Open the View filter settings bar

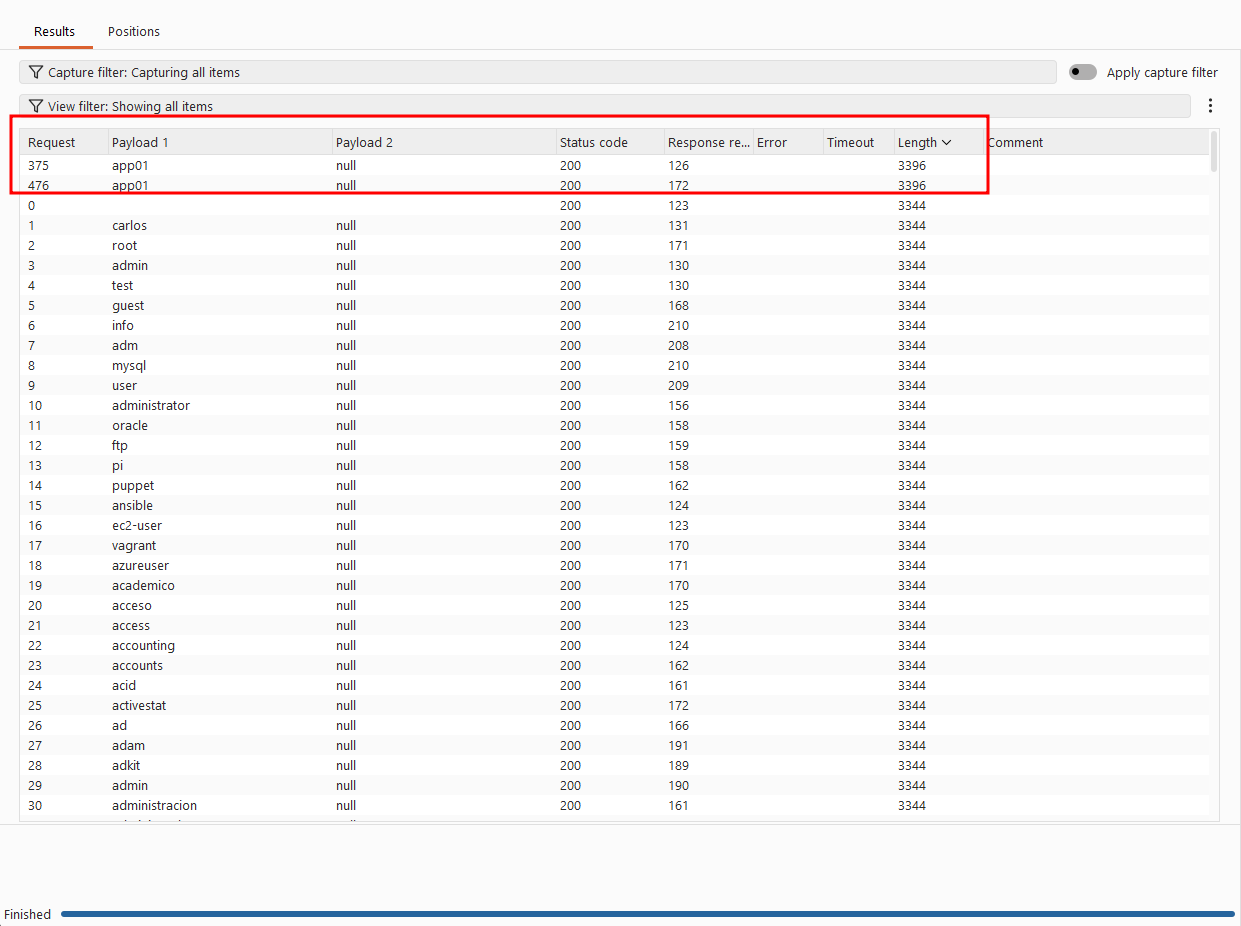(605, 106)
